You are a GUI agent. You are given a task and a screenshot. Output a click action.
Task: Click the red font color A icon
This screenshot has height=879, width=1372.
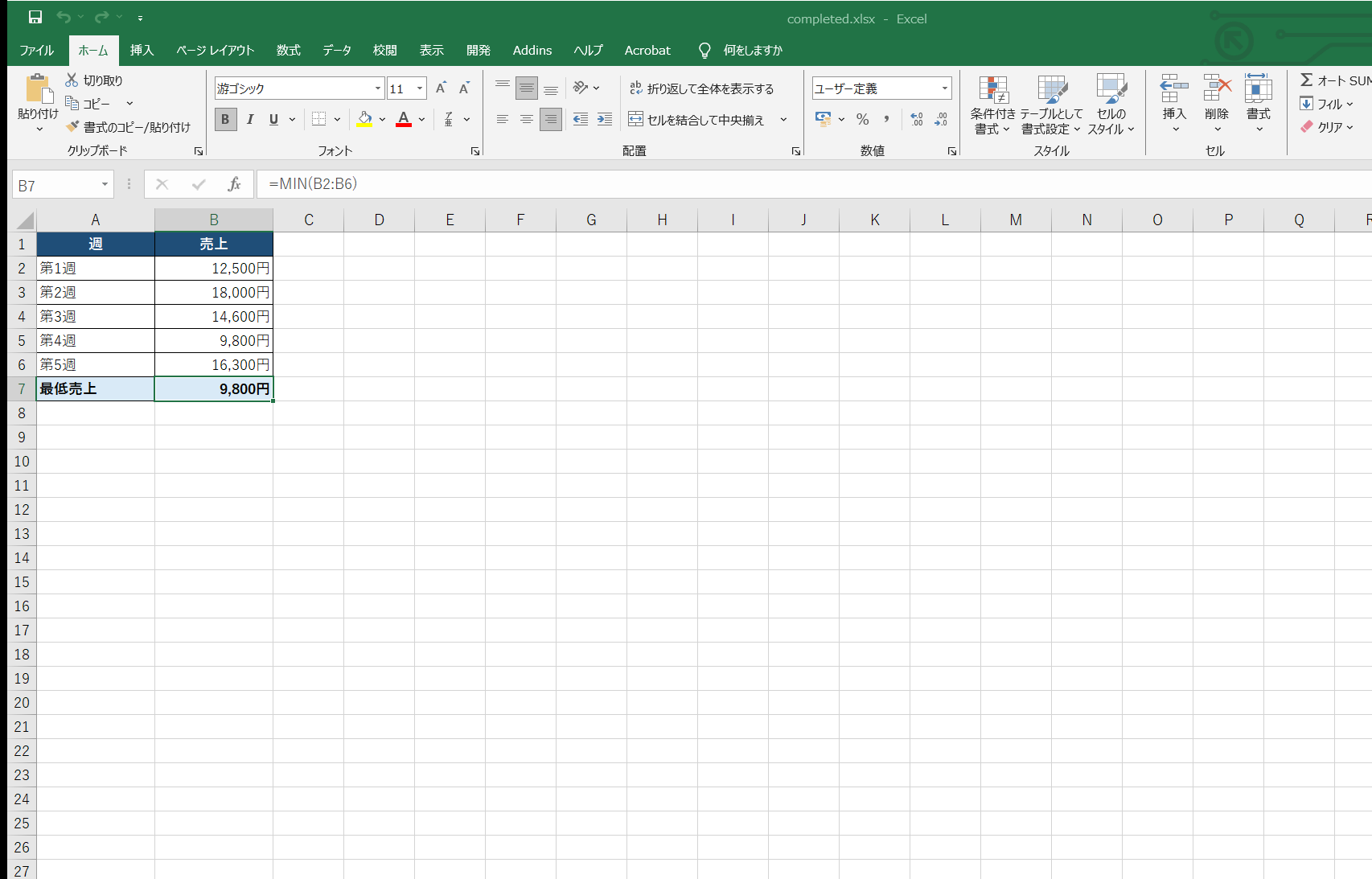click(x=405, y=119)
